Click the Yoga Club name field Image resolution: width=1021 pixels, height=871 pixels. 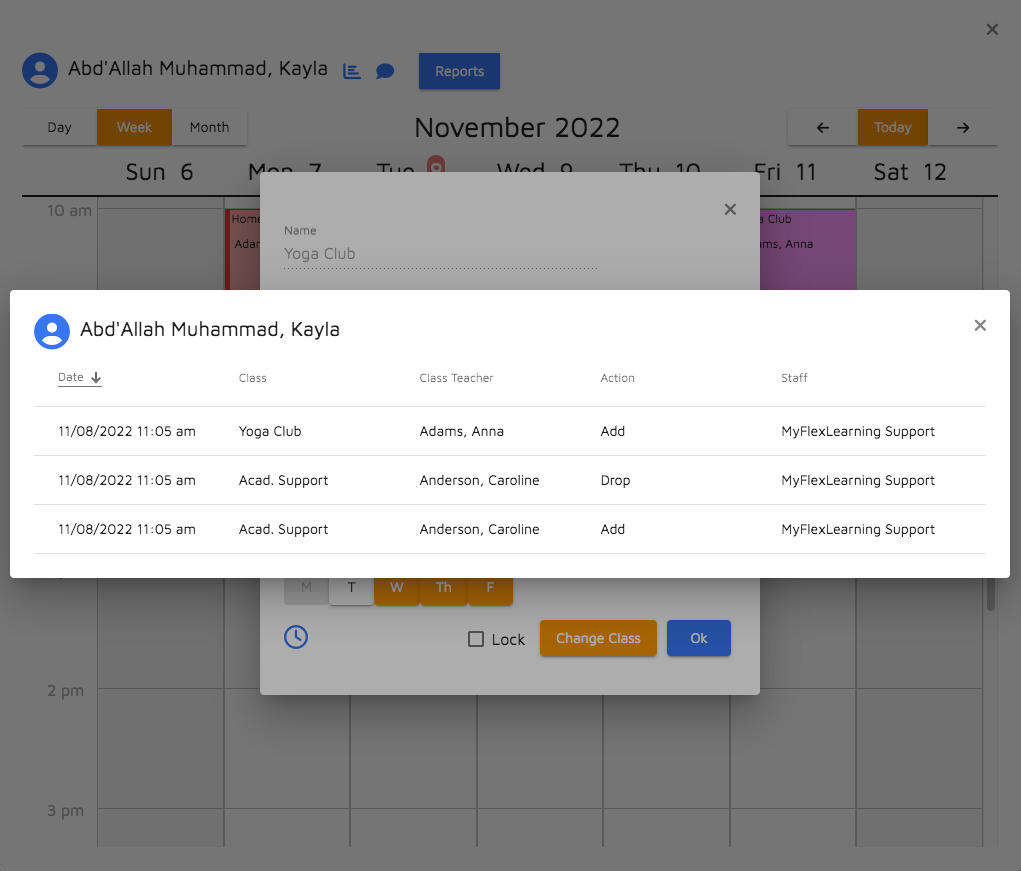coord(440,254)
